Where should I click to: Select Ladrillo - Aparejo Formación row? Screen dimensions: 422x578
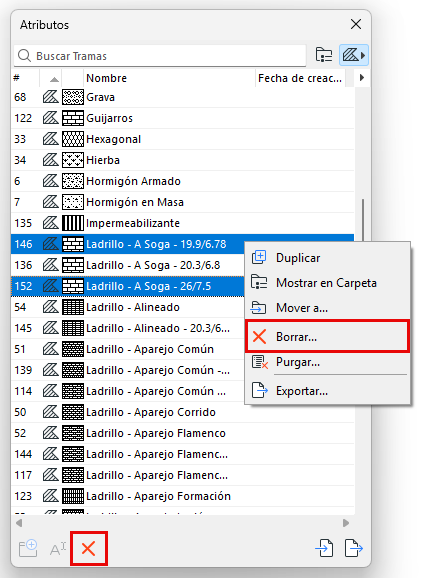point(183,497)
